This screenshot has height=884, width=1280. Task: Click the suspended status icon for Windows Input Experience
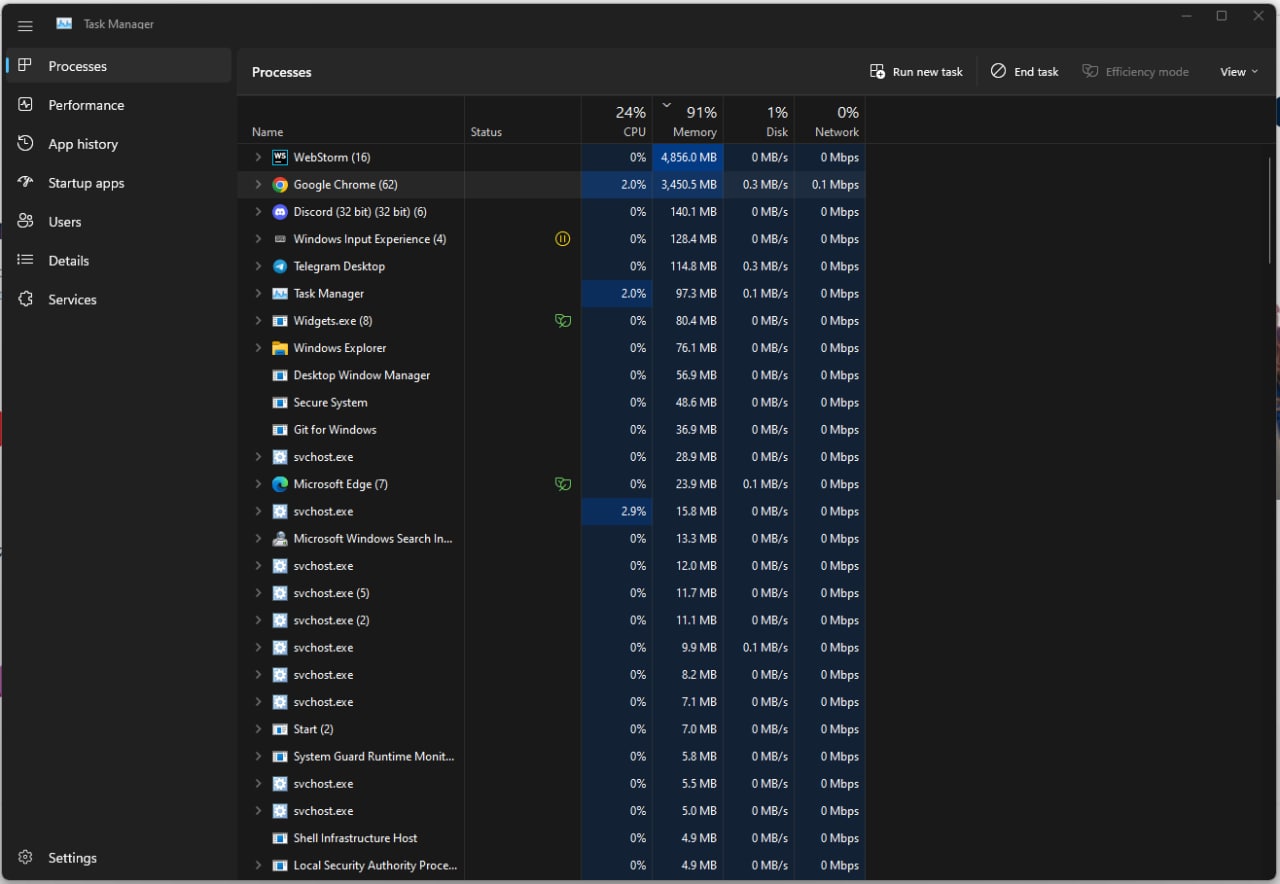563,239
